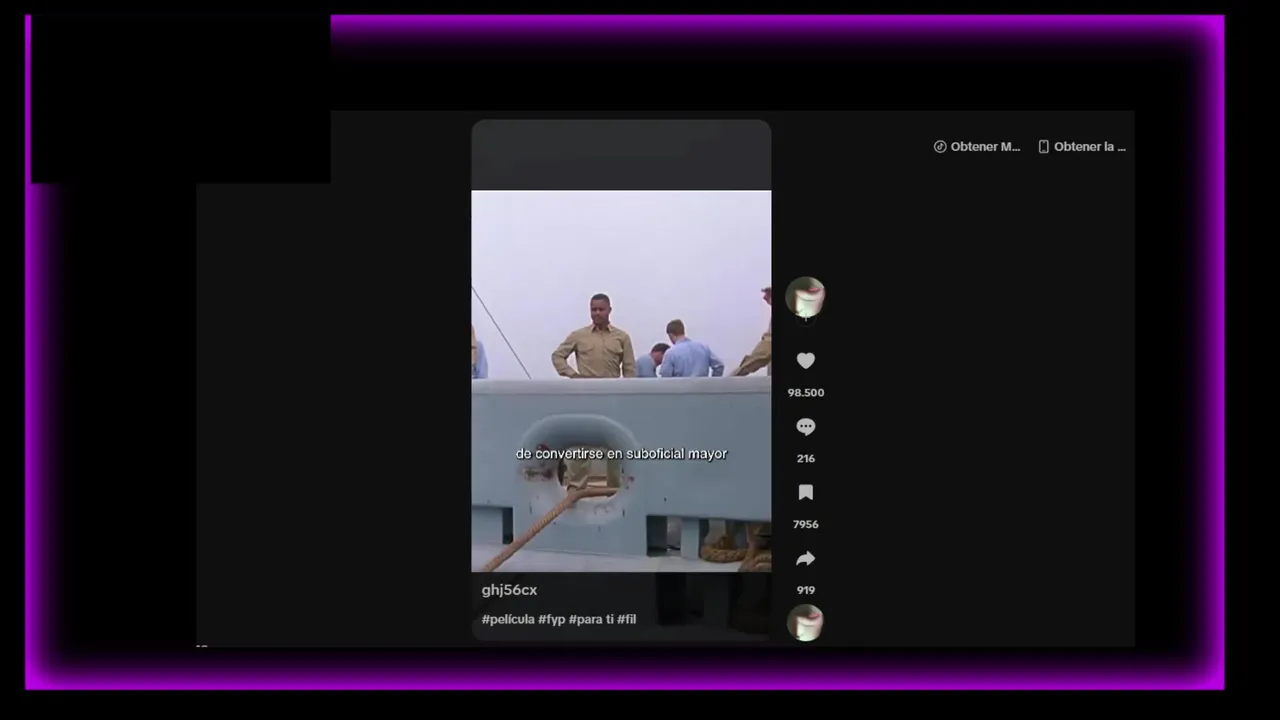Open the #fil hashtag
The width and height of the screenshot is (1280, 720).
pos(626,619)
